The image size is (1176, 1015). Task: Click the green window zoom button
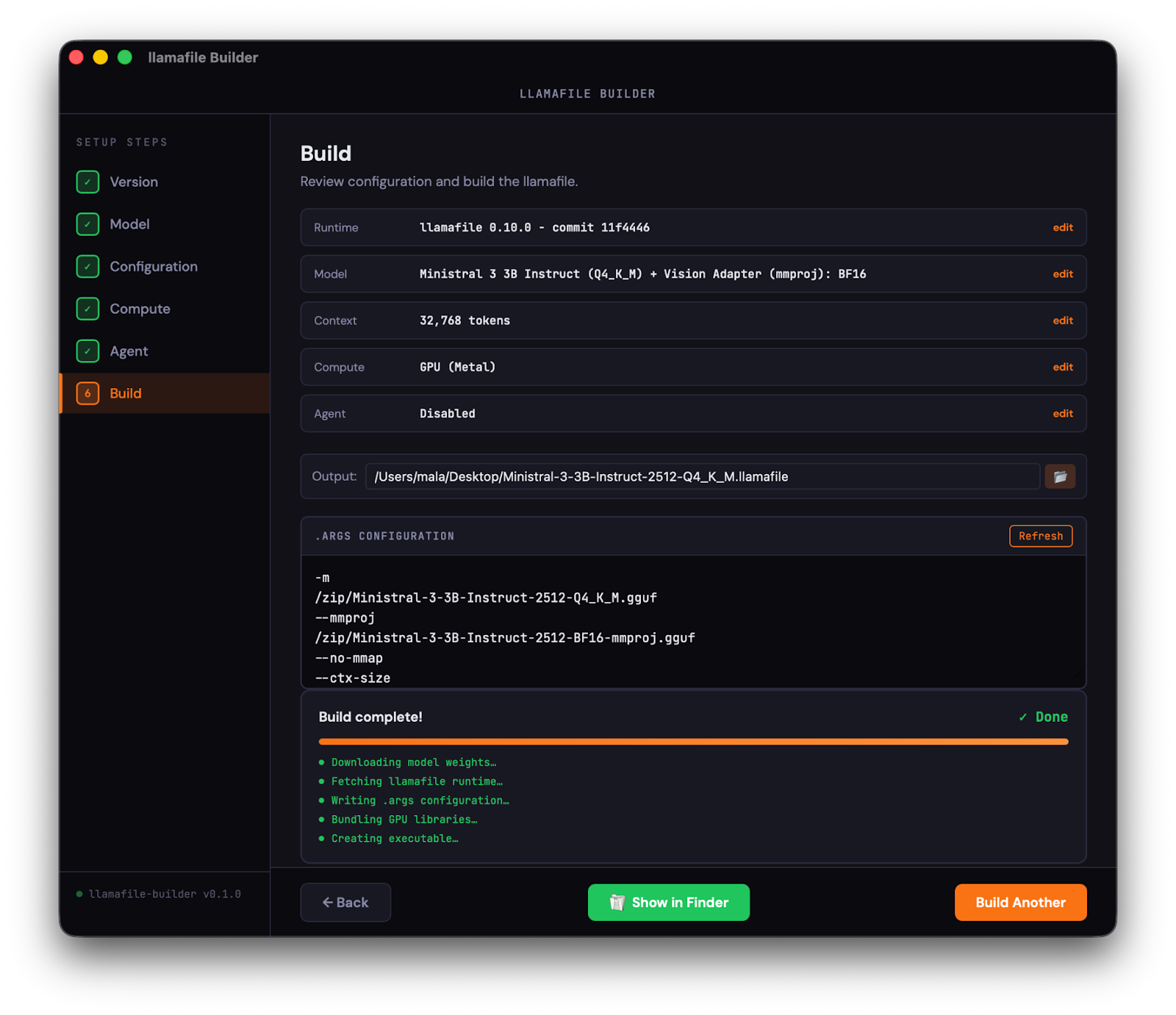pos(125,57)
